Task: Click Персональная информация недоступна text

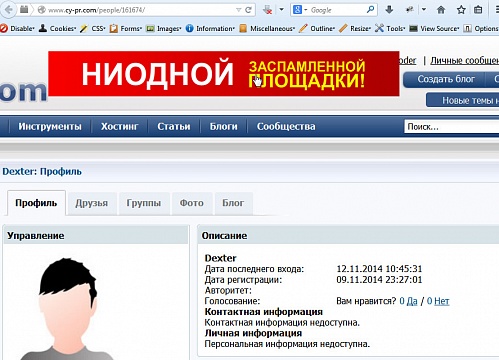Action: [287, 344]
